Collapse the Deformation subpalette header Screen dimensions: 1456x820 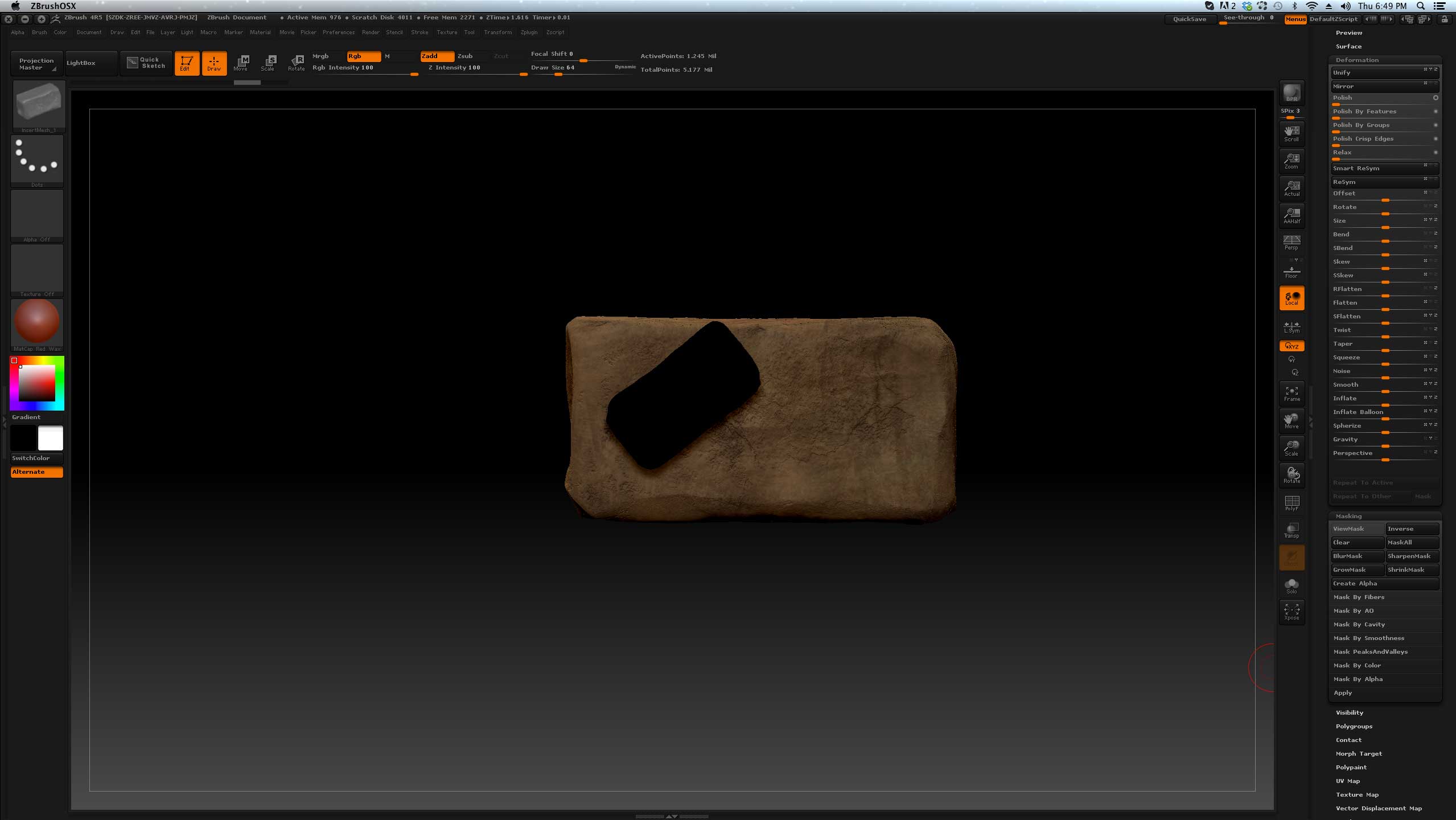tap(1356, 60)
